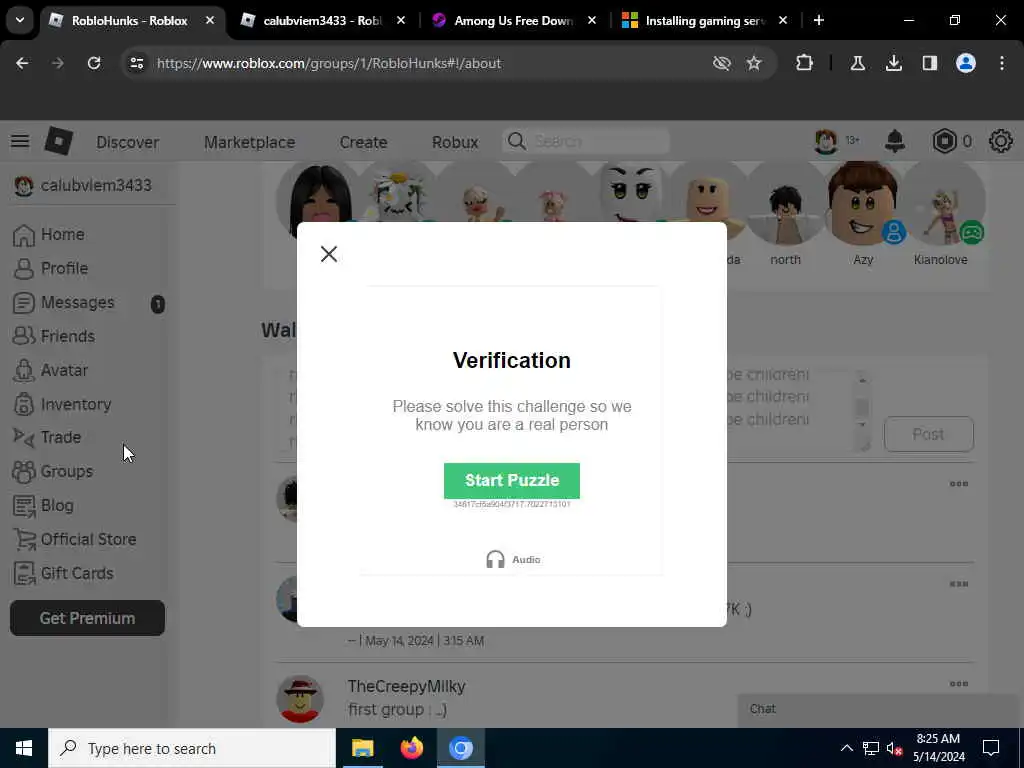The width and height of the screenshot is (1024, 768).
Task: Toggle the browser side panel
Action: 929,63
